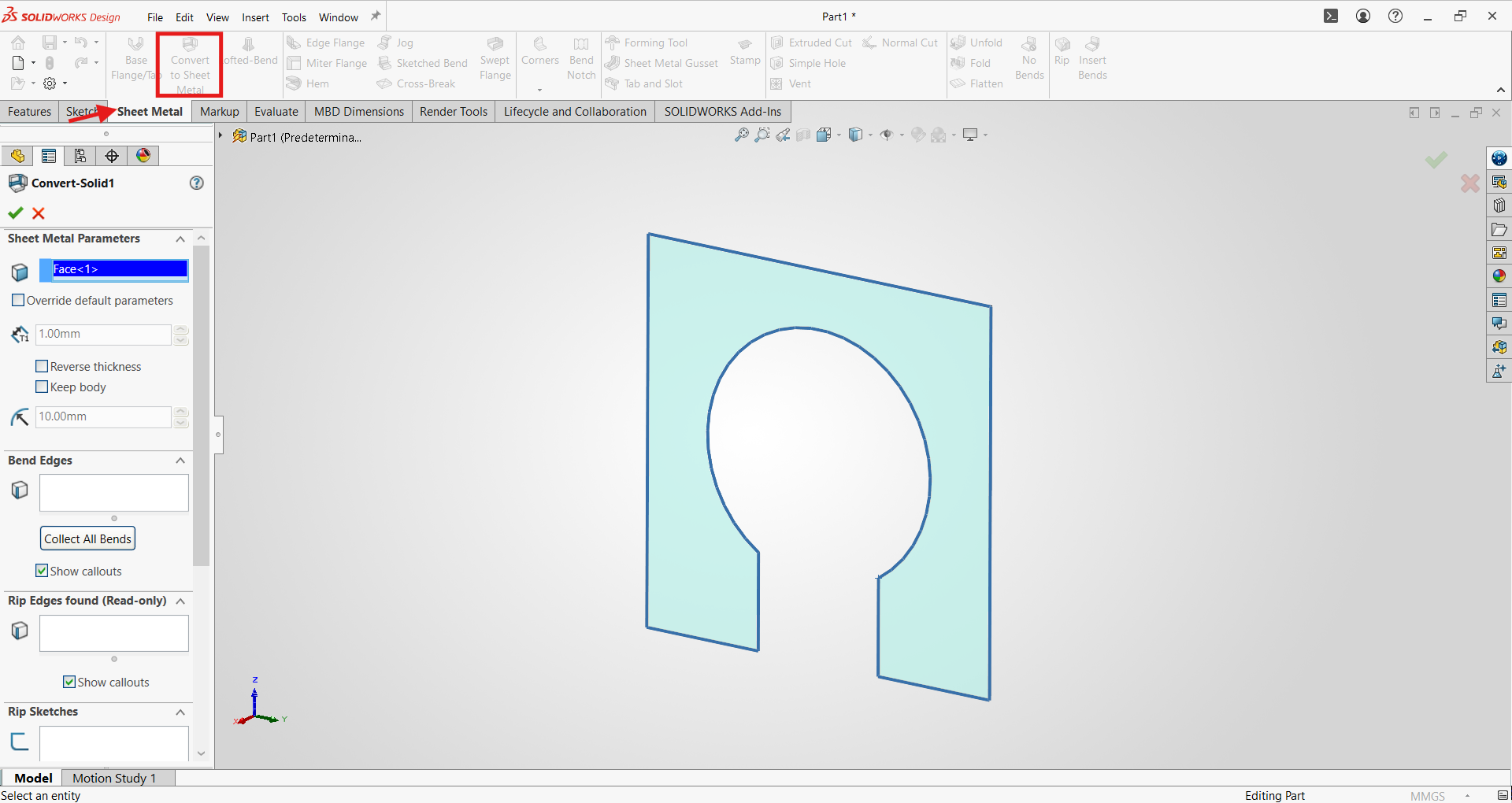1512x803 pixels.
Task: Click the Sketched Bend tool
Action: [x=423, y=63]
